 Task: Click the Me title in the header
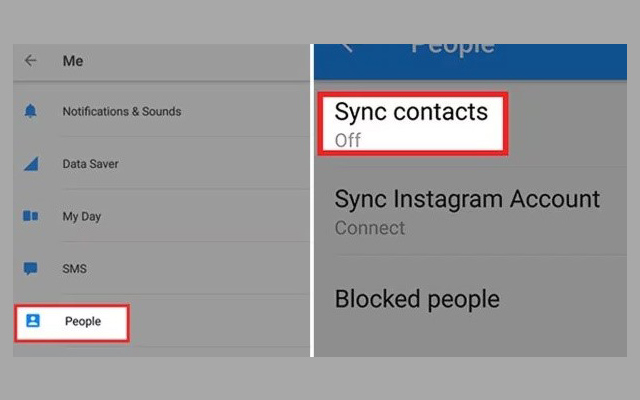[x=73, y=61]
